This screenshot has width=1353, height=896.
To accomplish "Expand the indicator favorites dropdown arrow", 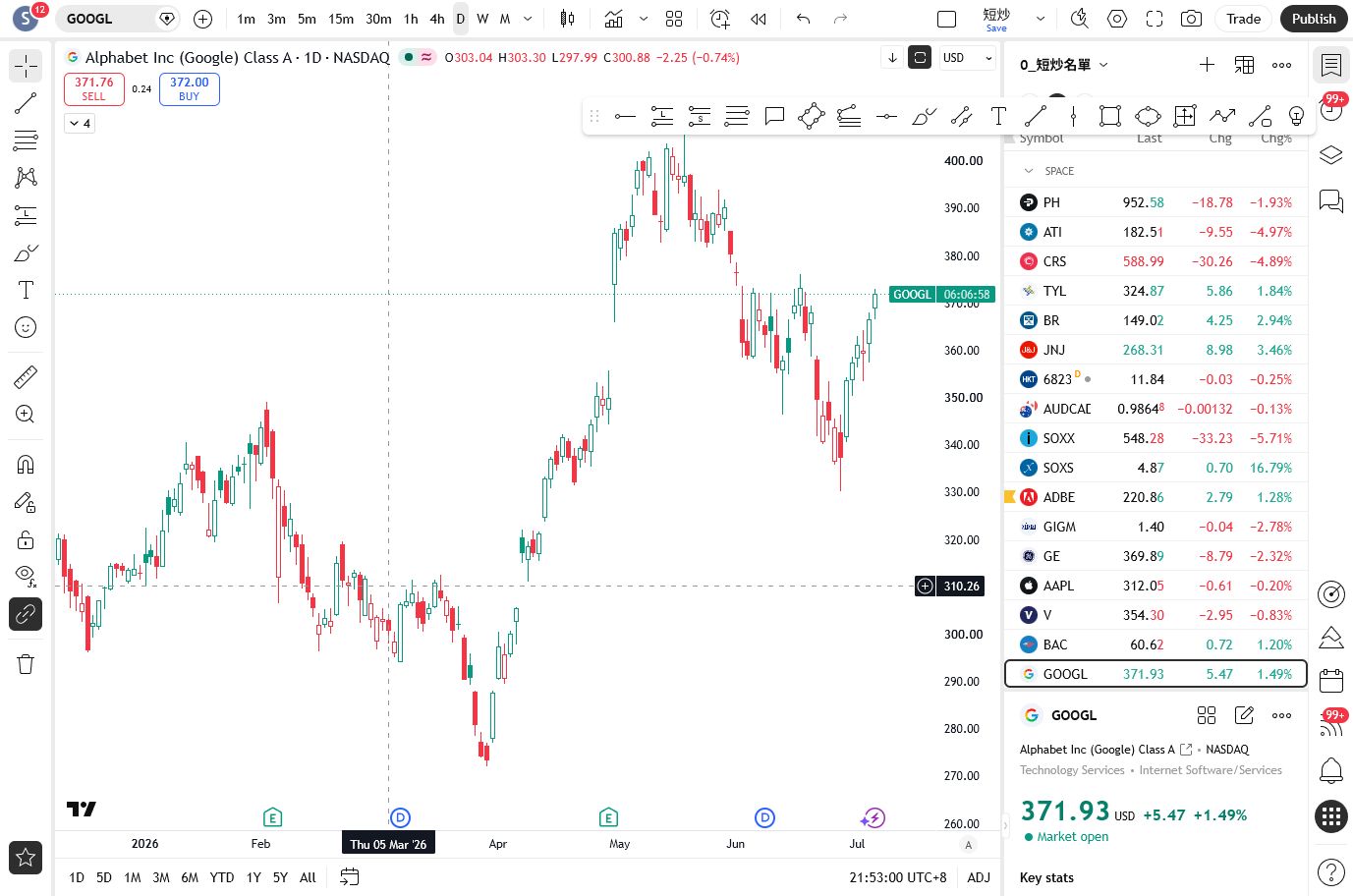I will click(x=644, y=19).
